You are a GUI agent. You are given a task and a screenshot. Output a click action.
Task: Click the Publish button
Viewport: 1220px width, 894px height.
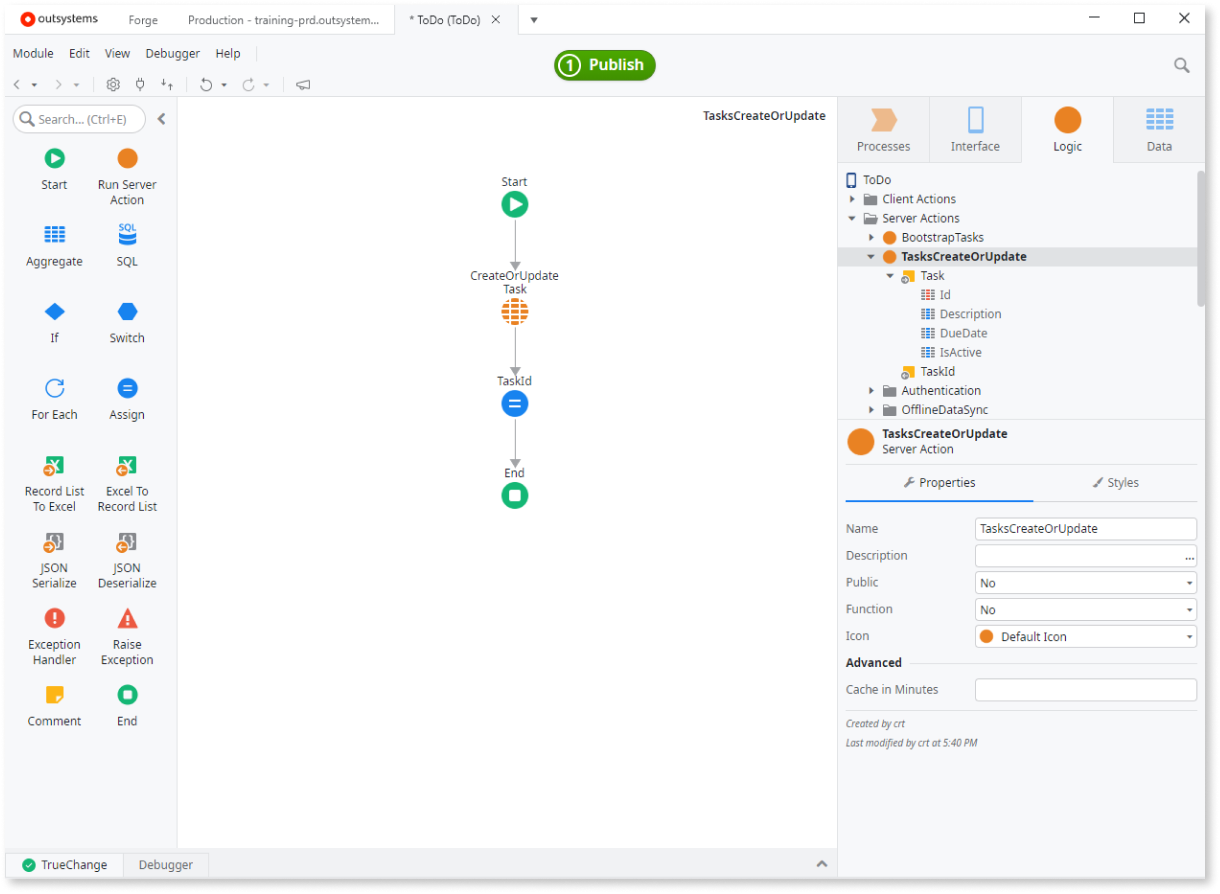point(604,65)
